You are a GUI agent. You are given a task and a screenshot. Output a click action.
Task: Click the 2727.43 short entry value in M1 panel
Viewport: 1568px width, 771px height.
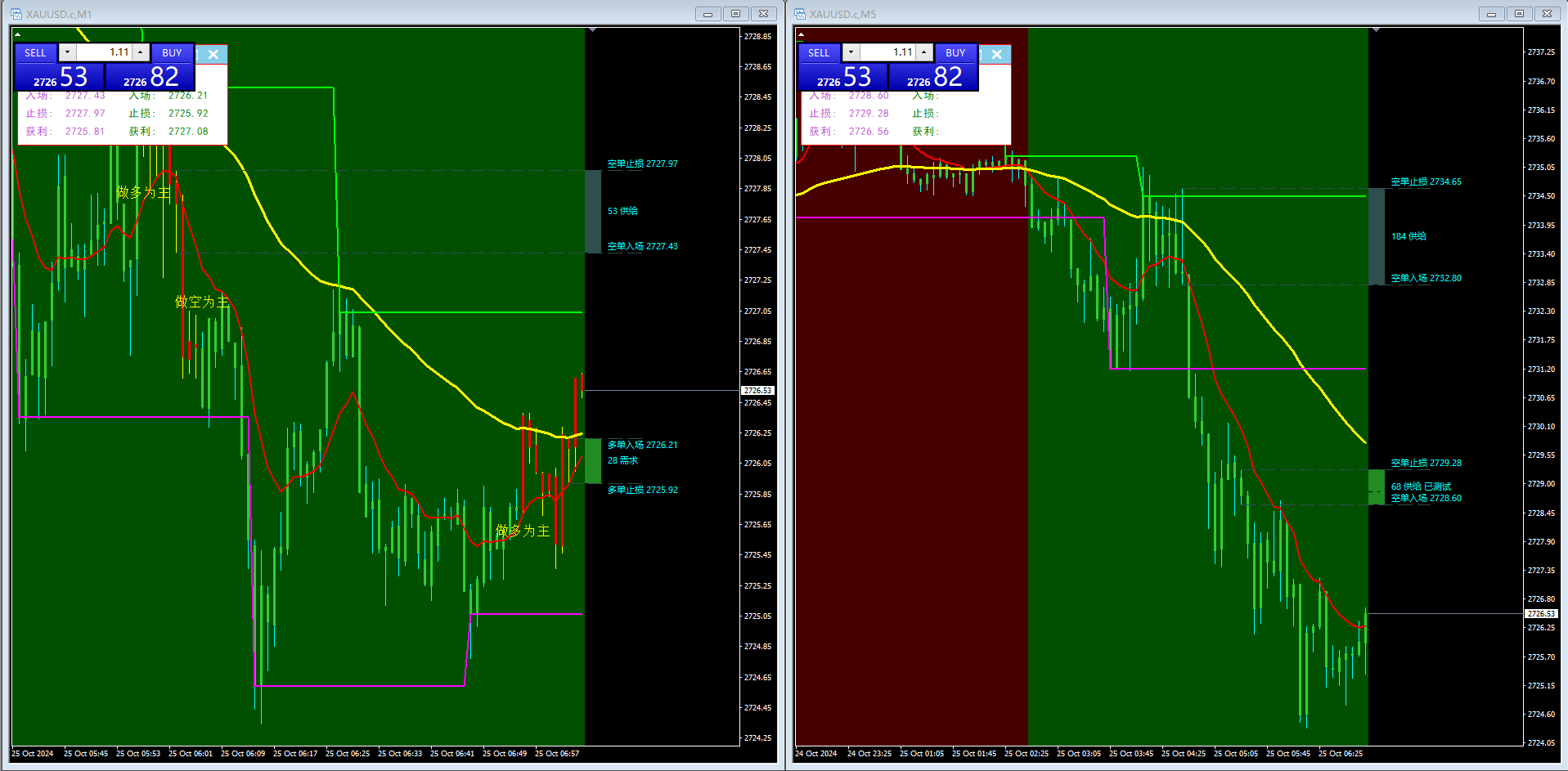(85, 96)
